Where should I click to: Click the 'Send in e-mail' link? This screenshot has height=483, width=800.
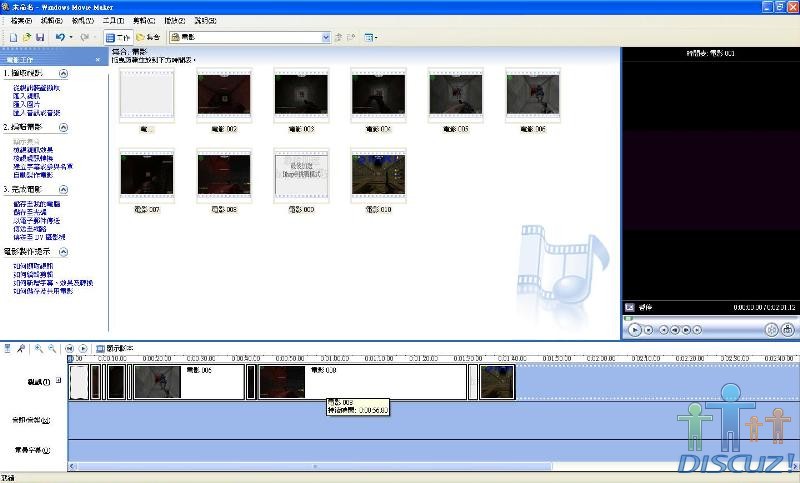click(37, 220)
